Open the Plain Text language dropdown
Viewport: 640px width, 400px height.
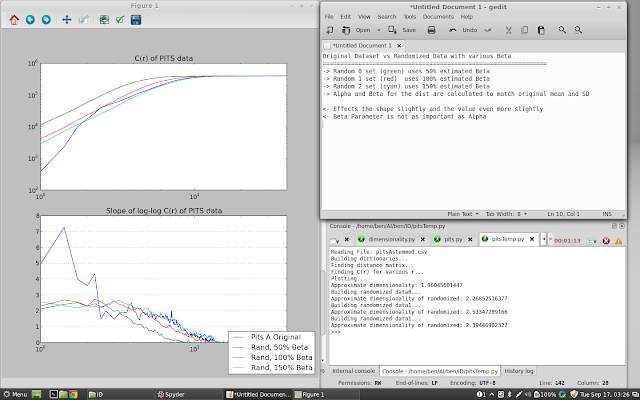coord(463,214)
